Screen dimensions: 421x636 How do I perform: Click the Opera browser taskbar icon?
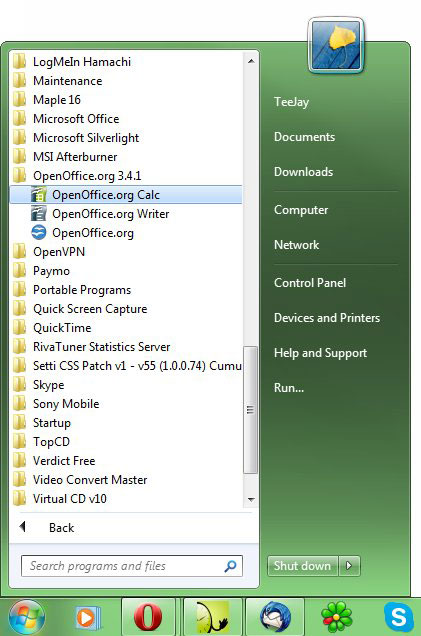click(148, 617)
